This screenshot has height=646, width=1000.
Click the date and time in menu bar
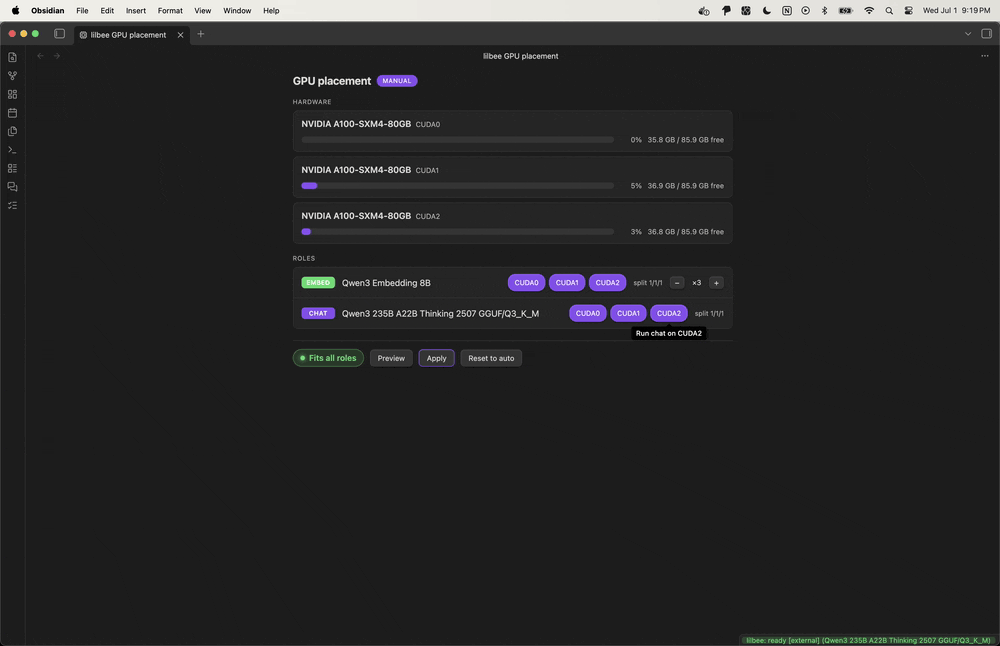pyautogui.click(x=956, y=10)
